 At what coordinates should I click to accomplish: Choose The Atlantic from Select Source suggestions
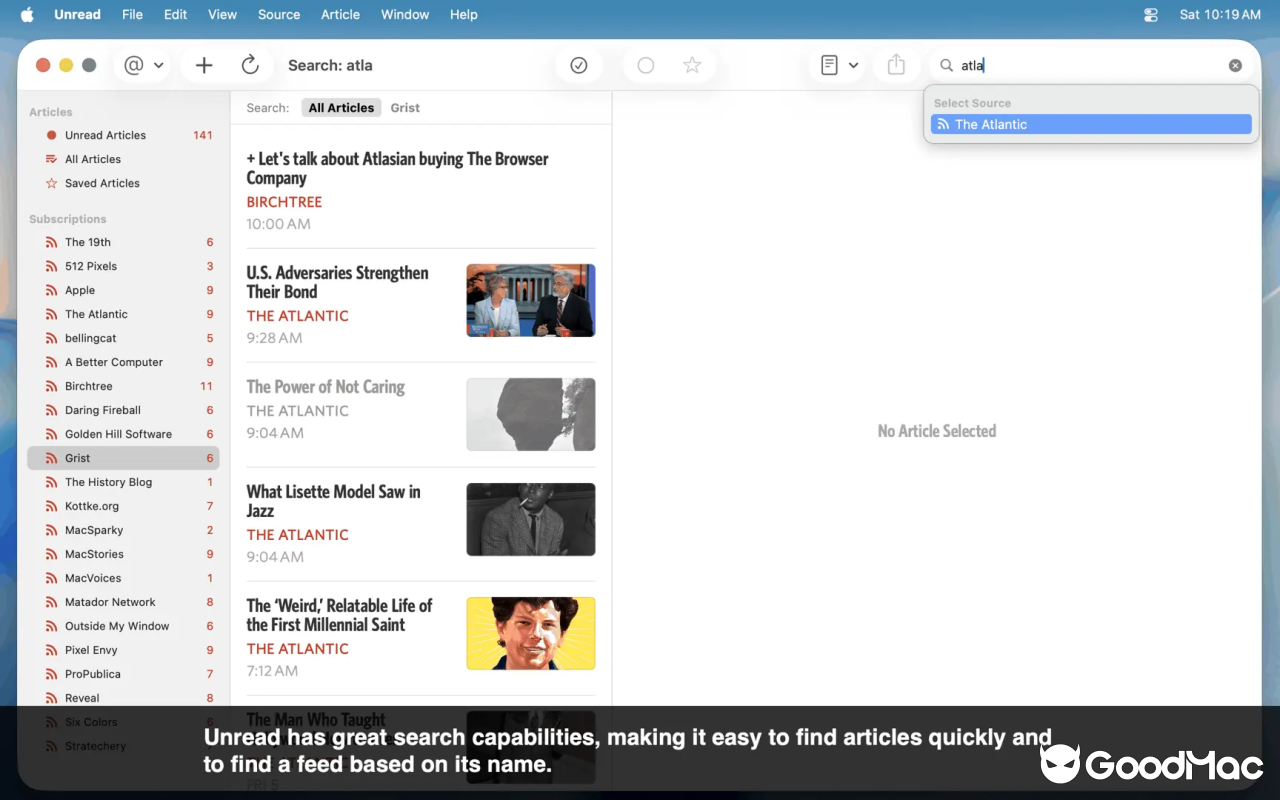(1091, 124)
